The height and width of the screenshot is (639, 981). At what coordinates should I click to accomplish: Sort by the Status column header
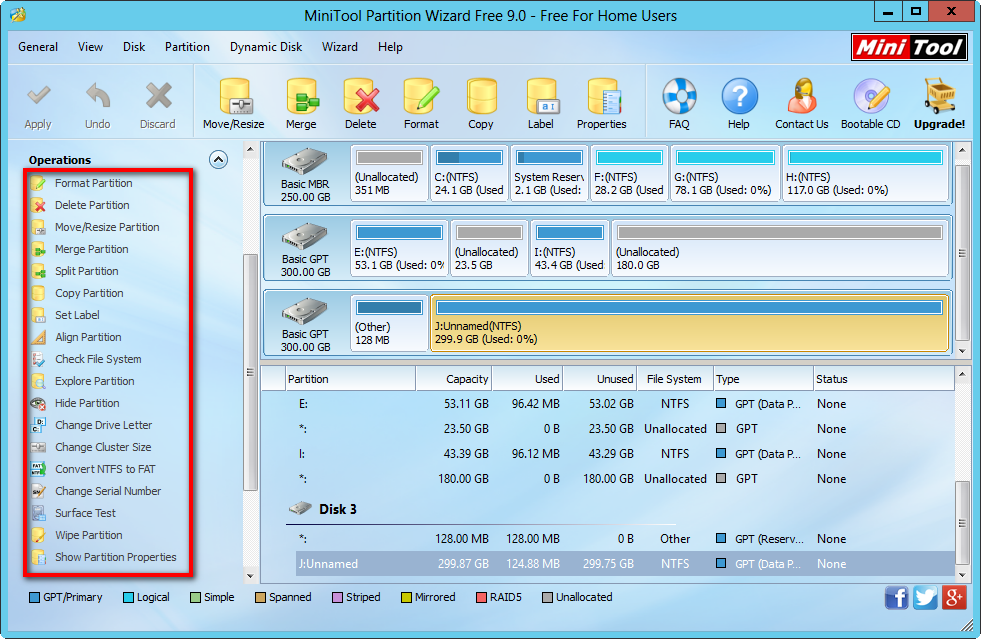[x=883, y=379]
